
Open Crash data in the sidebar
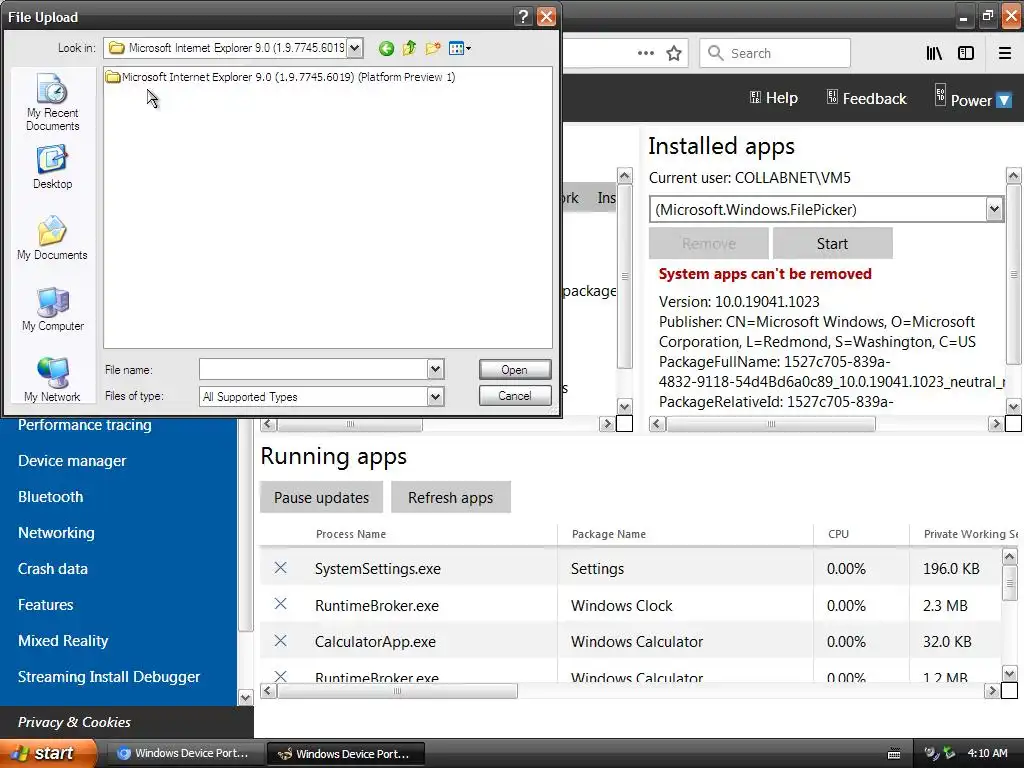(53, 569)
